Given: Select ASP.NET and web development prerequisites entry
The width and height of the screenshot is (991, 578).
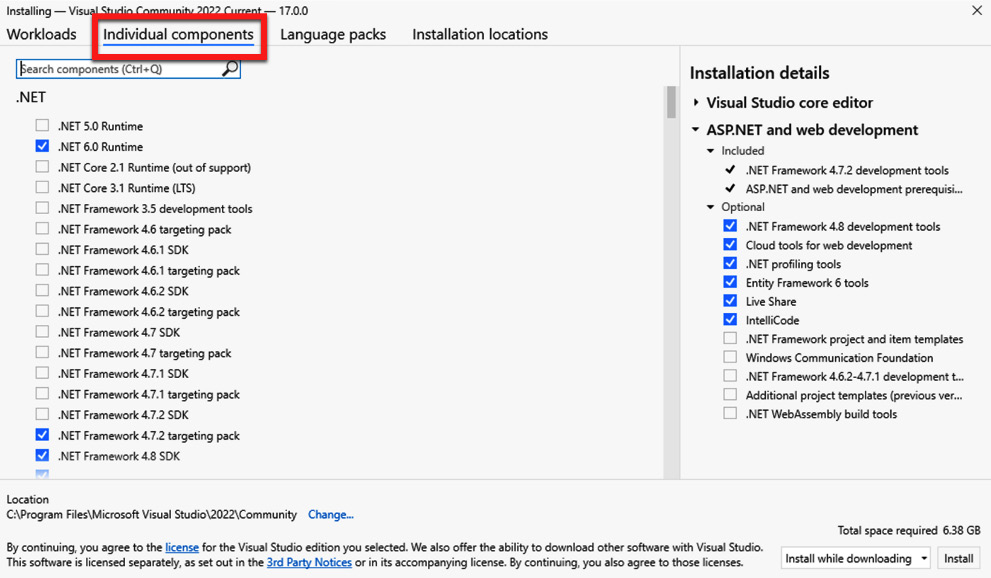Looking at the screenshot, I should pyautogui.click(x=854, y=189).
